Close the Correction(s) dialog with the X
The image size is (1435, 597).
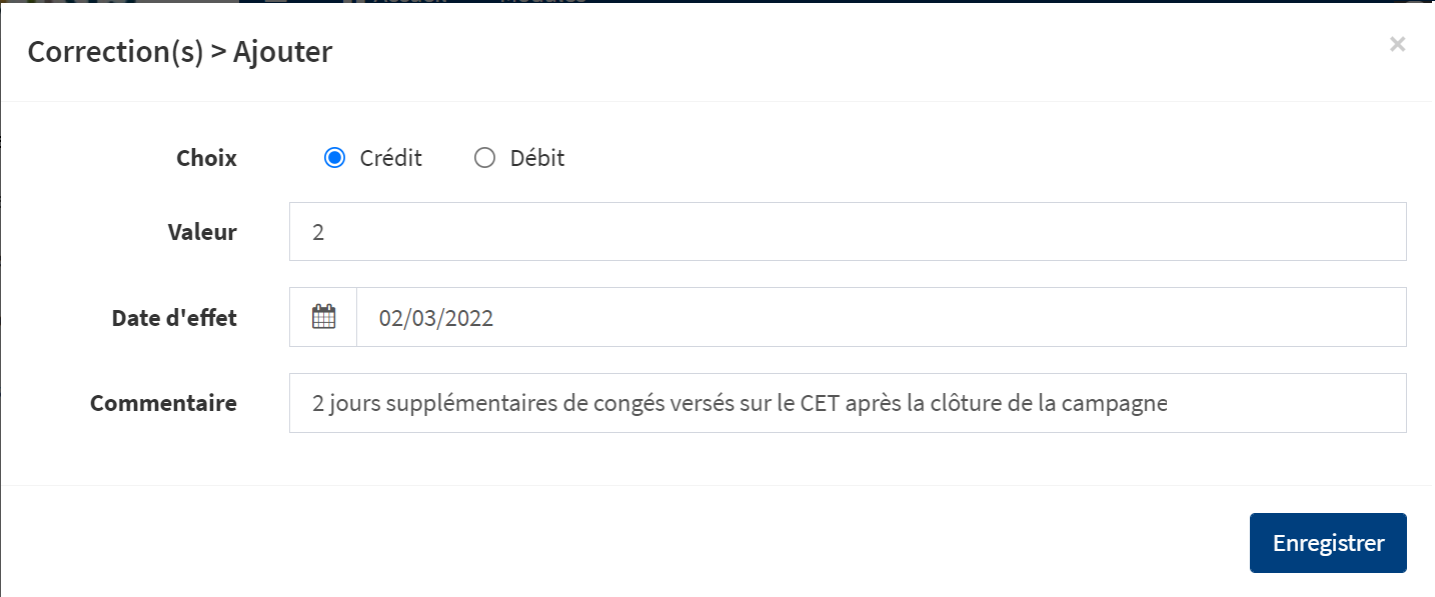[1397, 44]
